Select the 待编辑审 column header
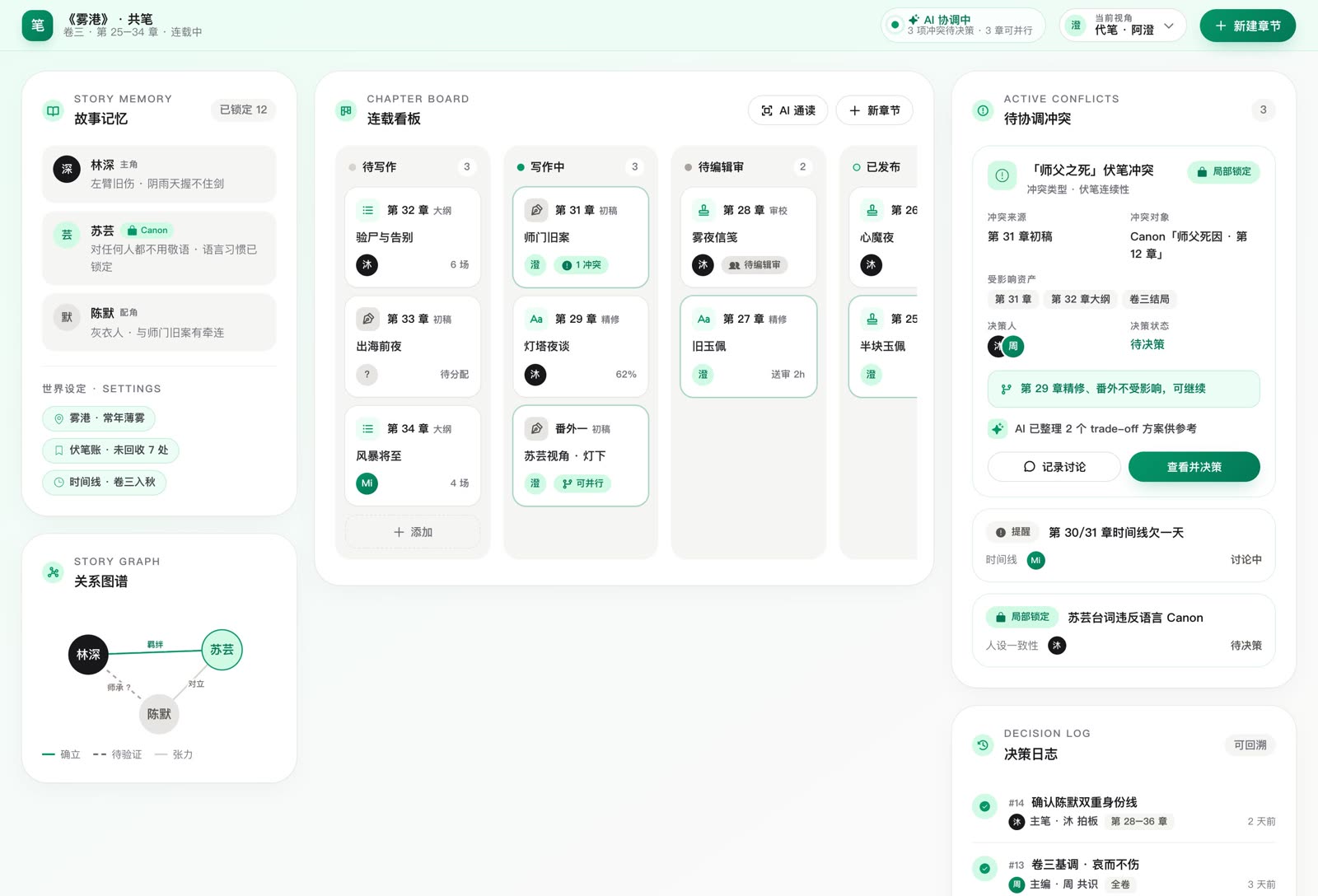 [749, 166]
